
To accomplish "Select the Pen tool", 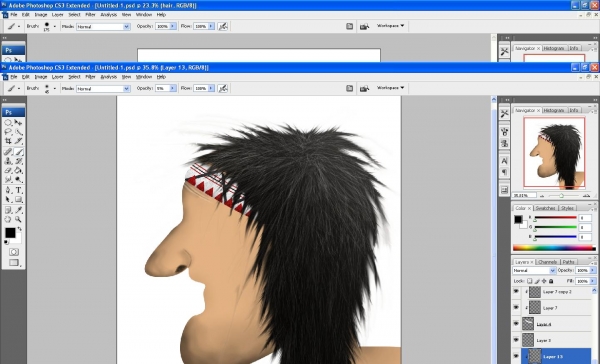I will tap(8, 190).
